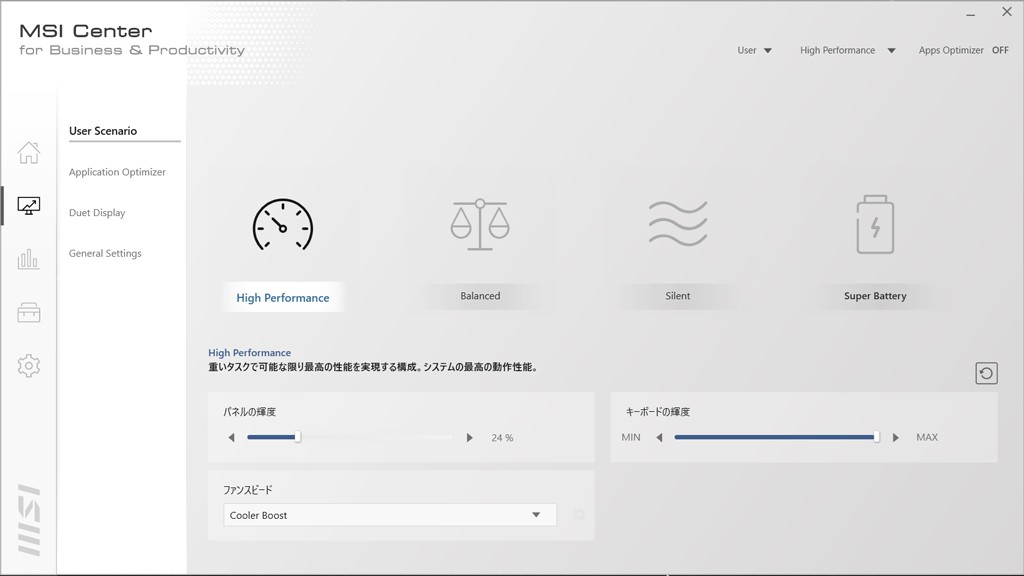Increase panel brightness with the right arrow
This screenshot has height=576, width=1024.
470,438
